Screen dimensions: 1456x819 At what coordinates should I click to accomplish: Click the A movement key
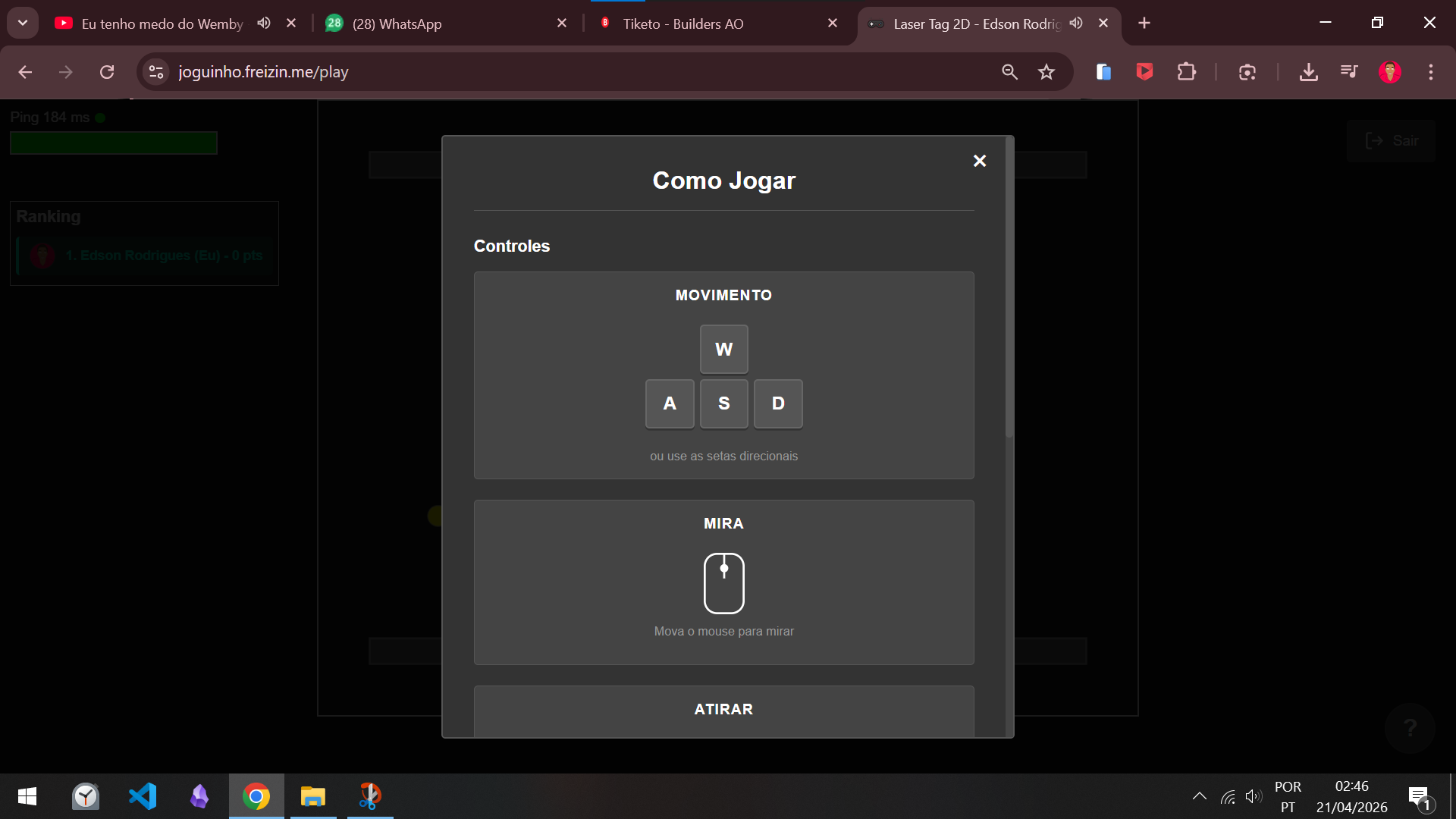(669, 403)
